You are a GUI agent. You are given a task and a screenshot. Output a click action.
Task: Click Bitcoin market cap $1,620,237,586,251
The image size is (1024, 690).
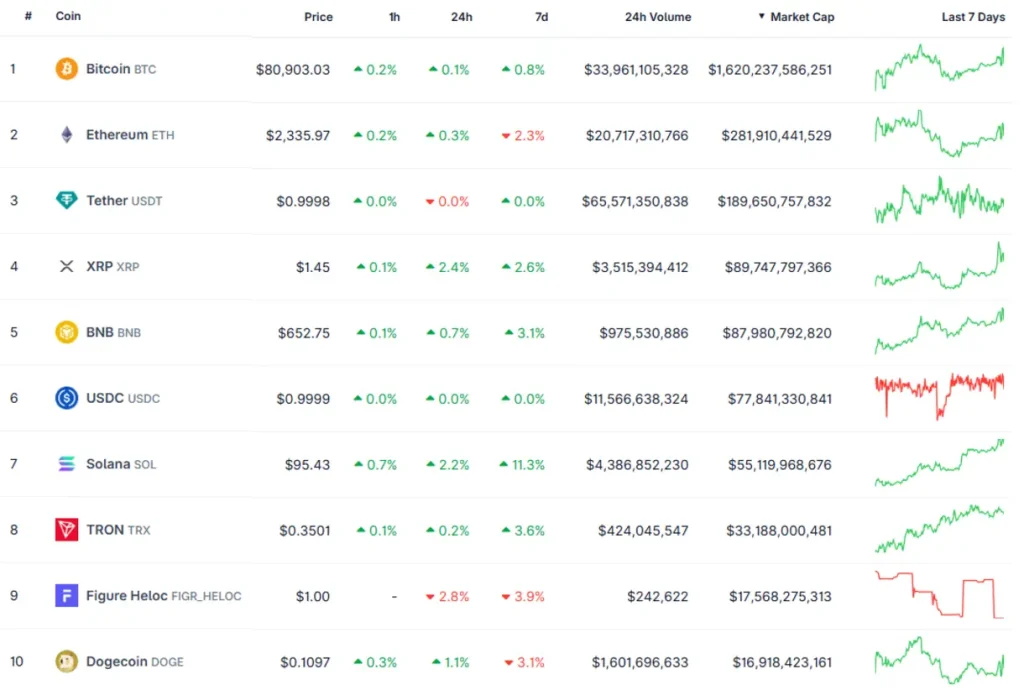(770, 70)
